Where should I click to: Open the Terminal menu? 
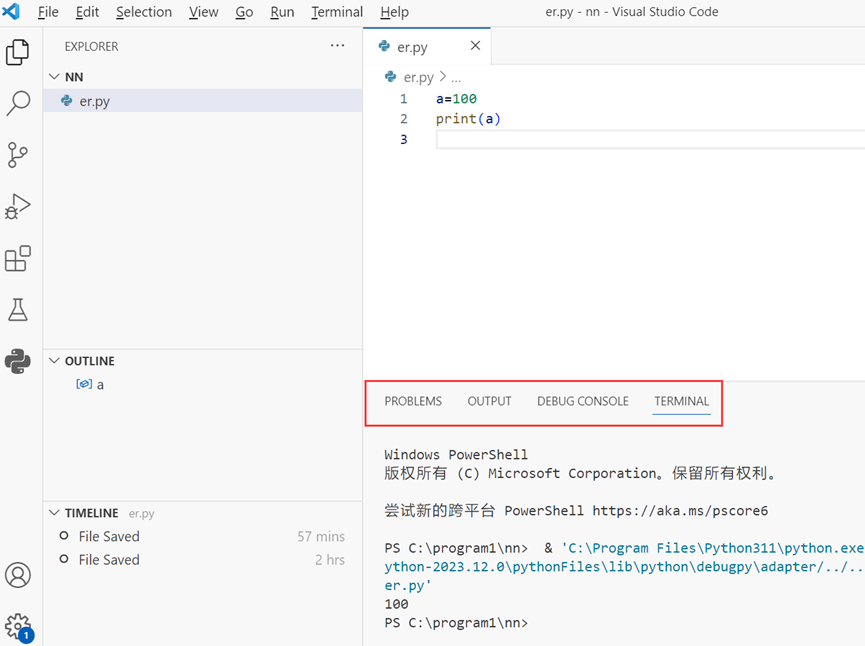(337, 12)
